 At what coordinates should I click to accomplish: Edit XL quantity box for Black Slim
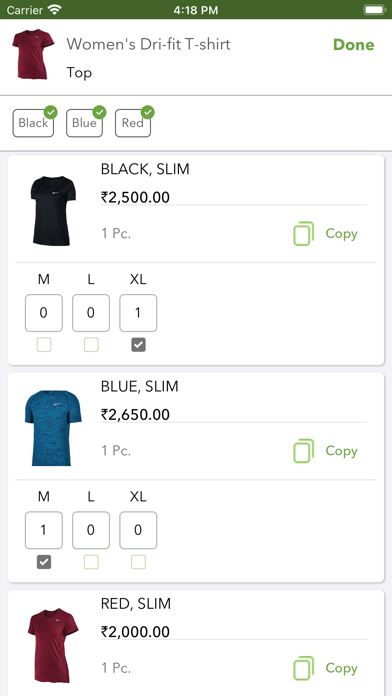click(x=138, y=313)
